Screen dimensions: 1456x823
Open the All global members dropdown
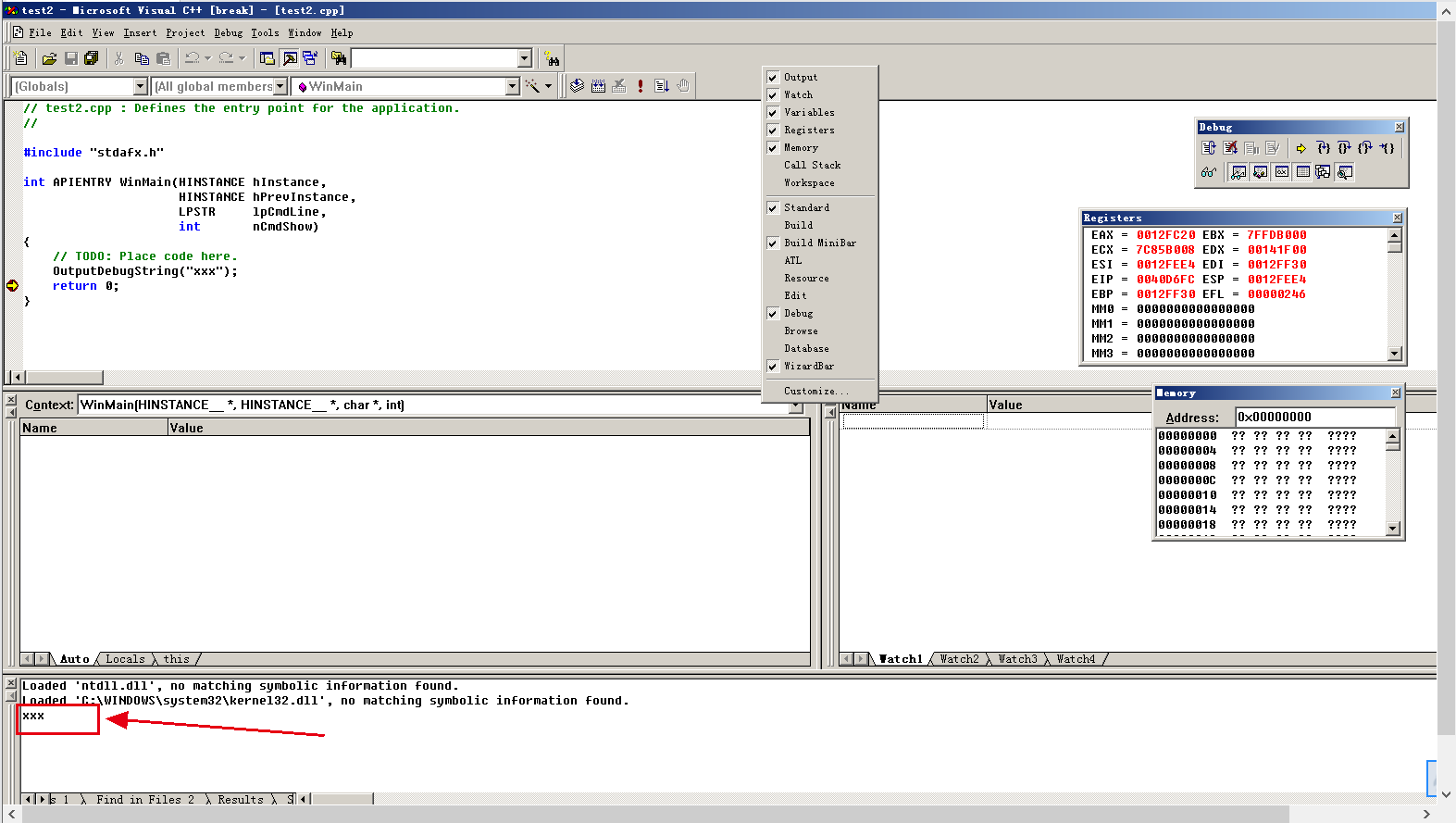[x=280, y=86]
